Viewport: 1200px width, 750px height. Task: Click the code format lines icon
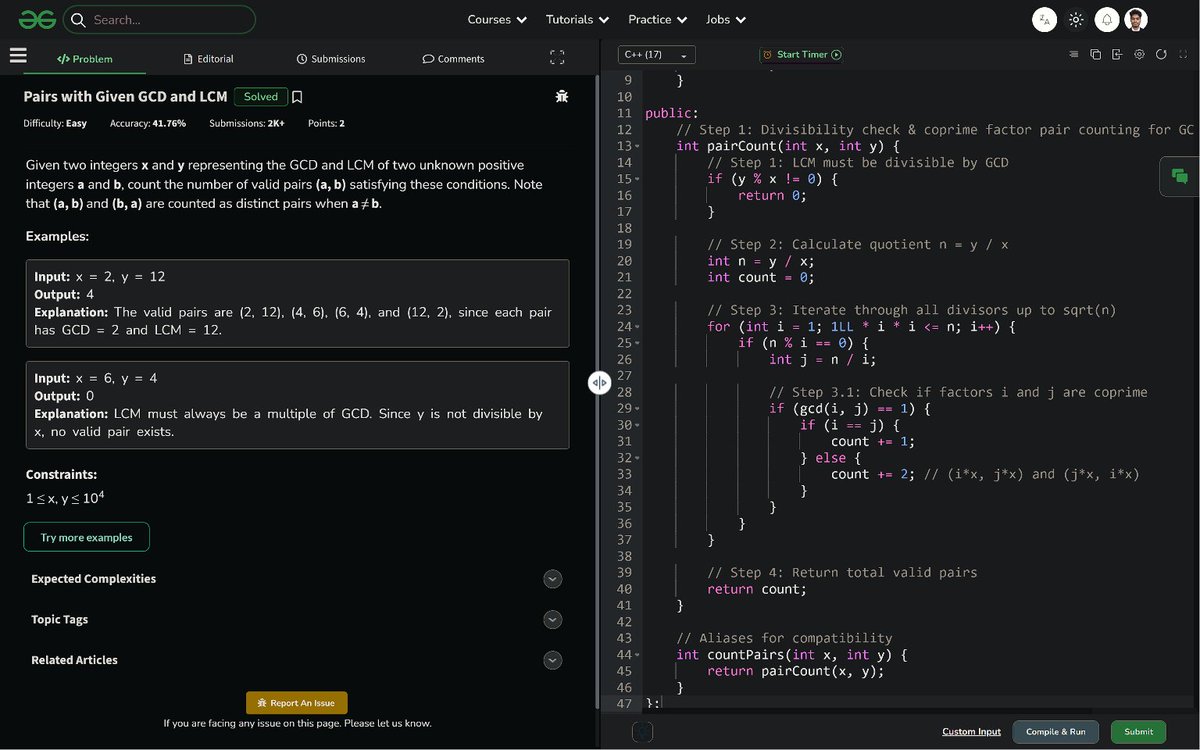1073,54
